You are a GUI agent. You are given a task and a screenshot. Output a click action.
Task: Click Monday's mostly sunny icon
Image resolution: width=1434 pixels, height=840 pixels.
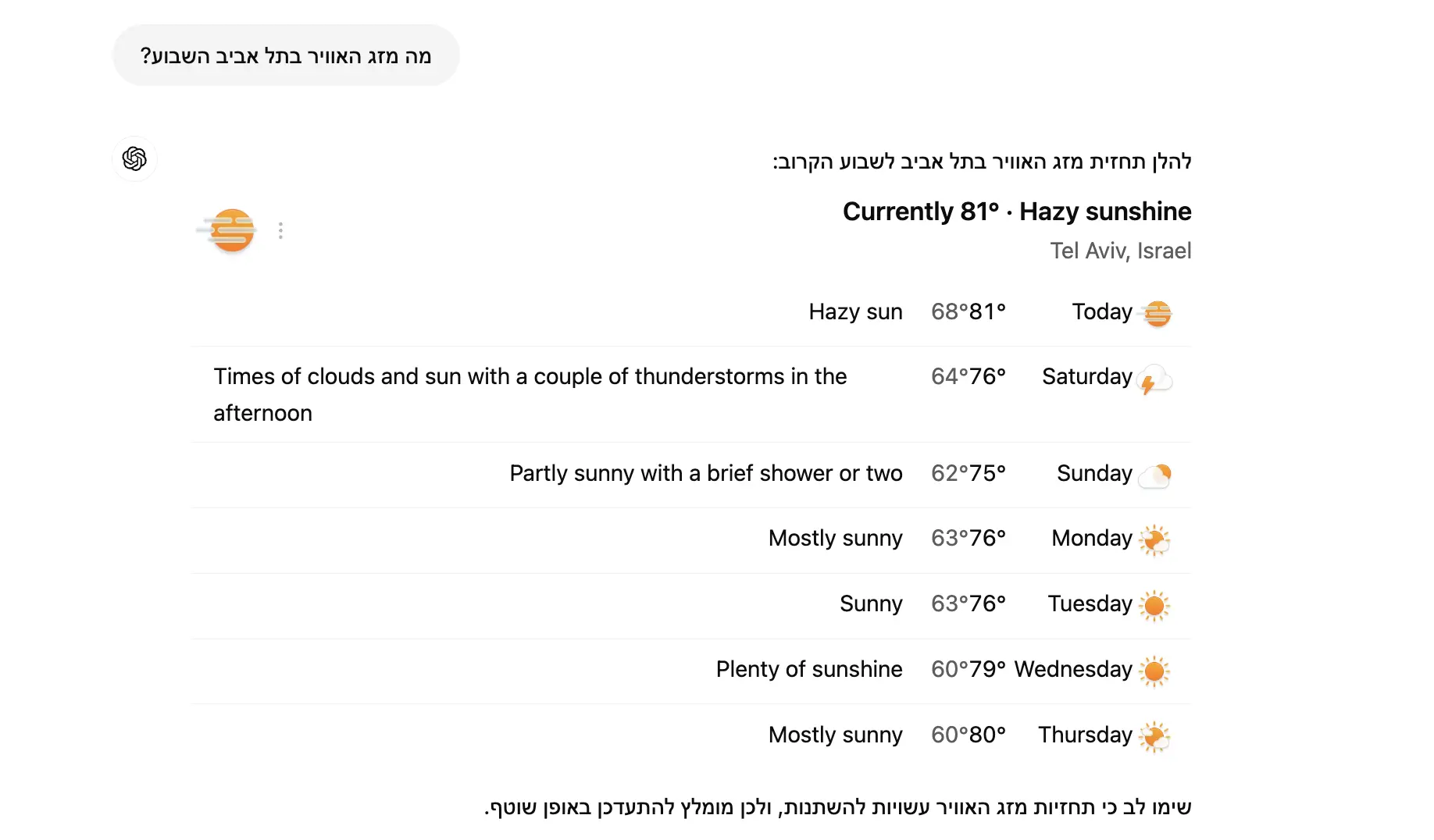[x=1154, y=540]
